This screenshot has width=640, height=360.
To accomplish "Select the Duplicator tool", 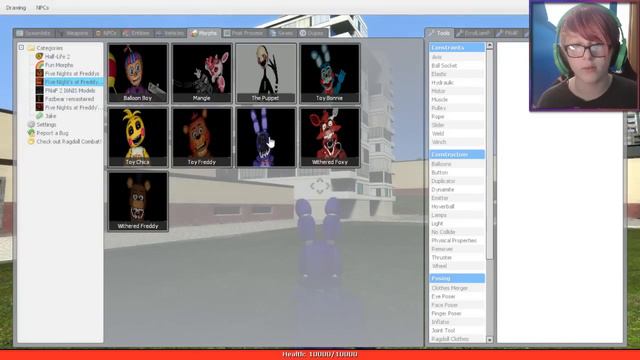I will click(457, 181).
